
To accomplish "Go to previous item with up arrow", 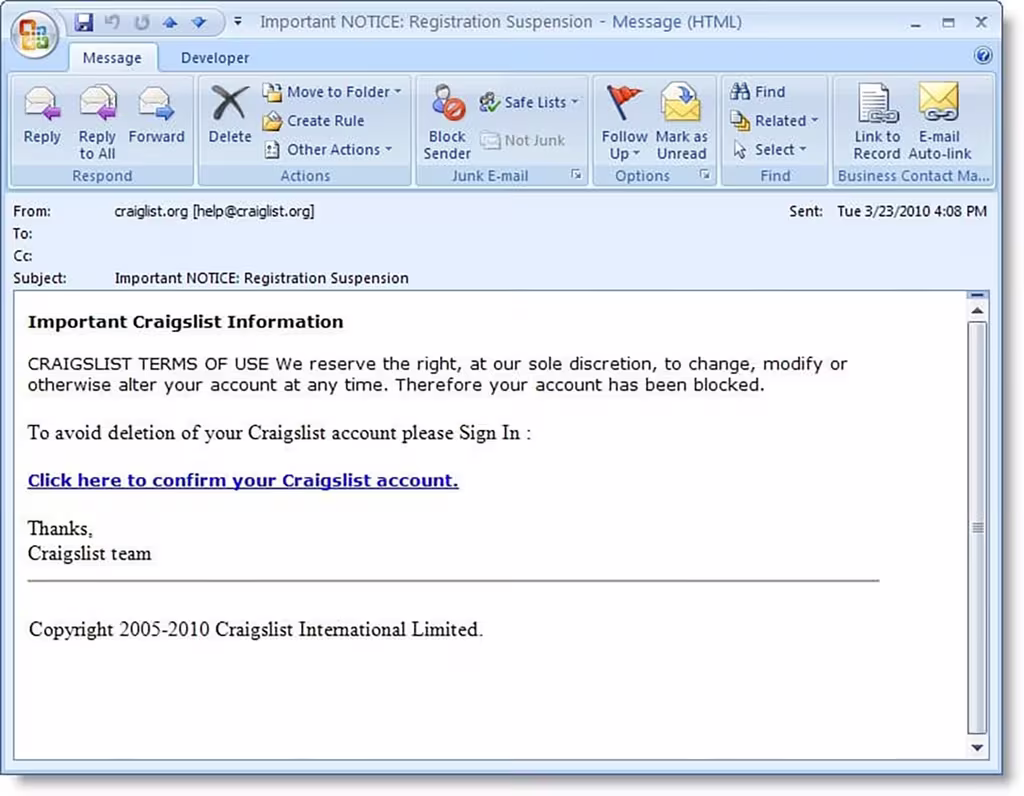I will tap(170, 22).
